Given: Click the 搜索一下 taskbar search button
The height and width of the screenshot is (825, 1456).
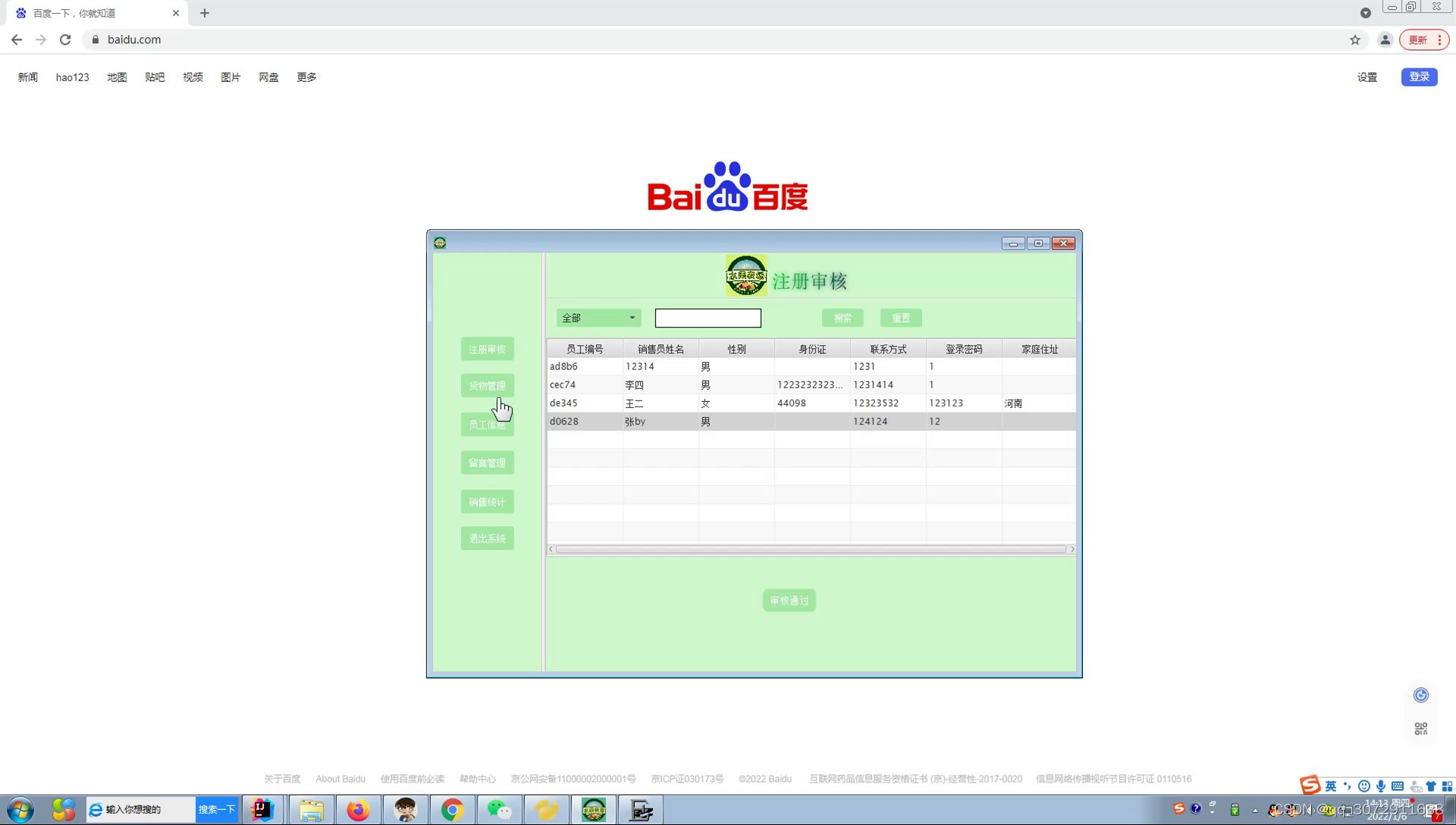Looking at the screenshot, I should point(217,809).
